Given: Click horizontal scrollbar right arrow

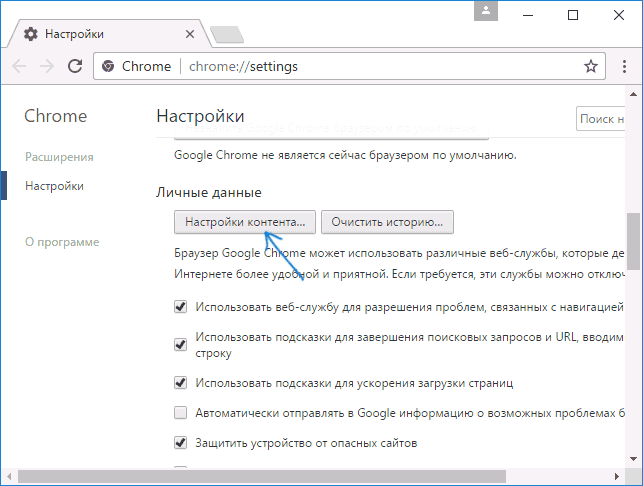Looking at the screenshot, I should [x=617, y=477].
